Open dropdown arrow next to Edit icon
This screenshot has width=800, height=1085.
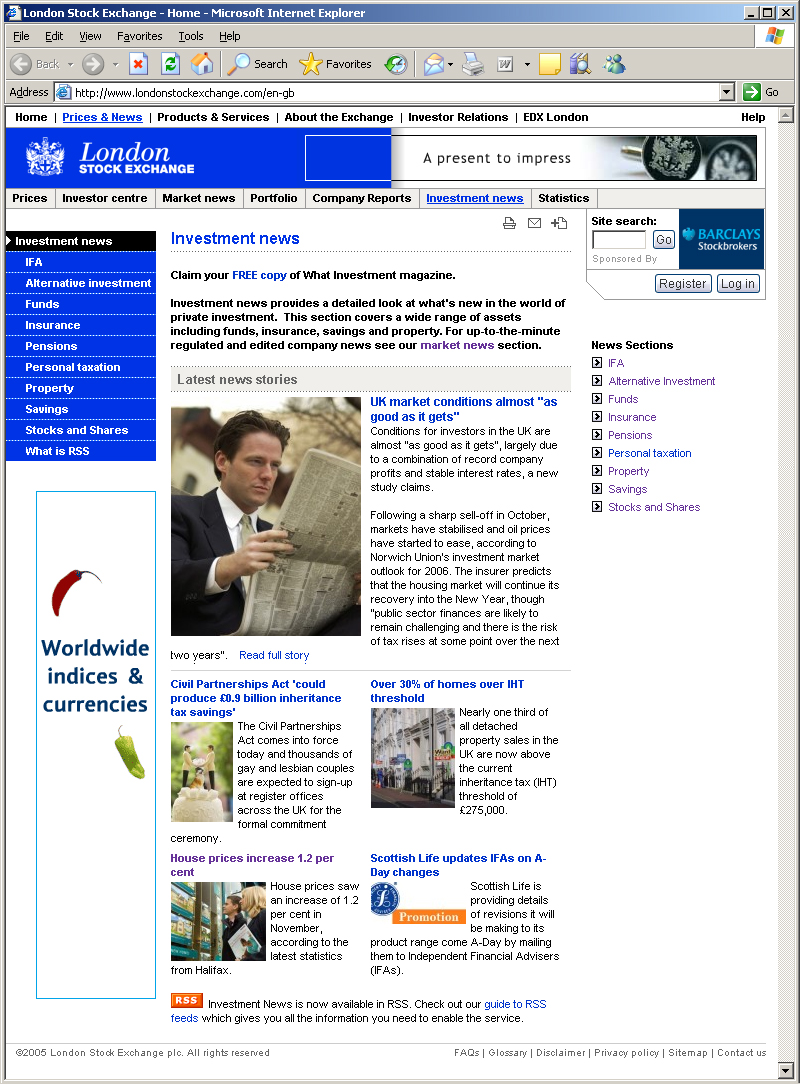[x=527, y=64]
